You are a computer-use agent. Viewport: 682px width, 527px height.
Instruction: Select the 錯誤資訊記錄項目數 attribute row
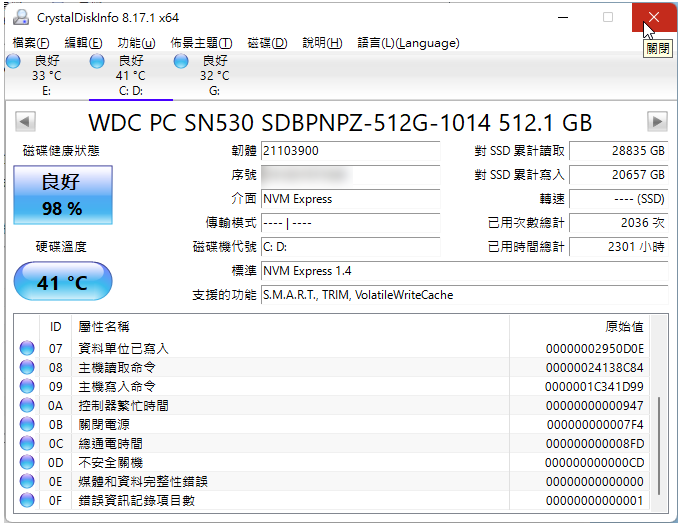point(332,500)
